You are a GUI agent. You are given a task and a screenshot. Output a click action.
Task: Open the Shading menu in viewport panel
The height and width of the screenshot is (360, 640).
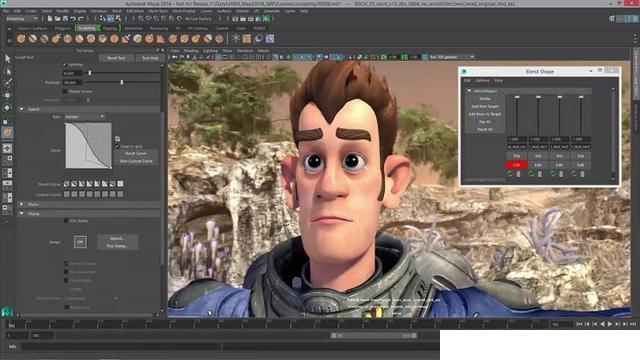tap(191, 51)
